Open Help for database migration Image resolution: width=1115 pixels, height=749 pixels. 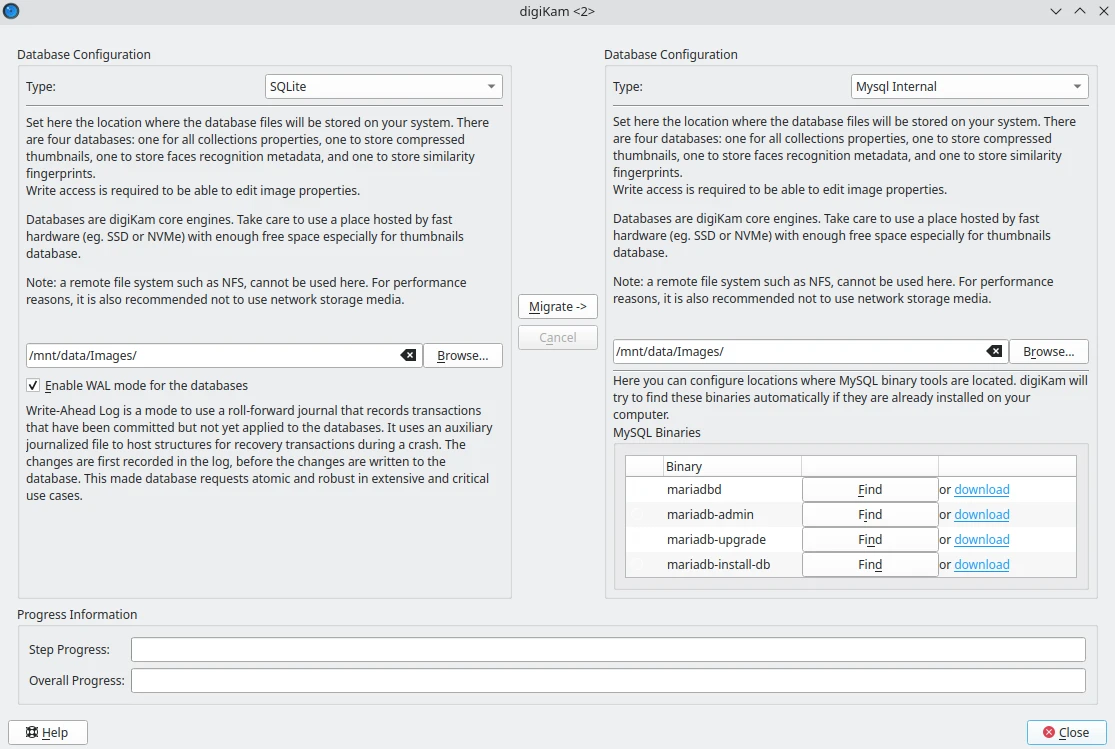[48, 732]
